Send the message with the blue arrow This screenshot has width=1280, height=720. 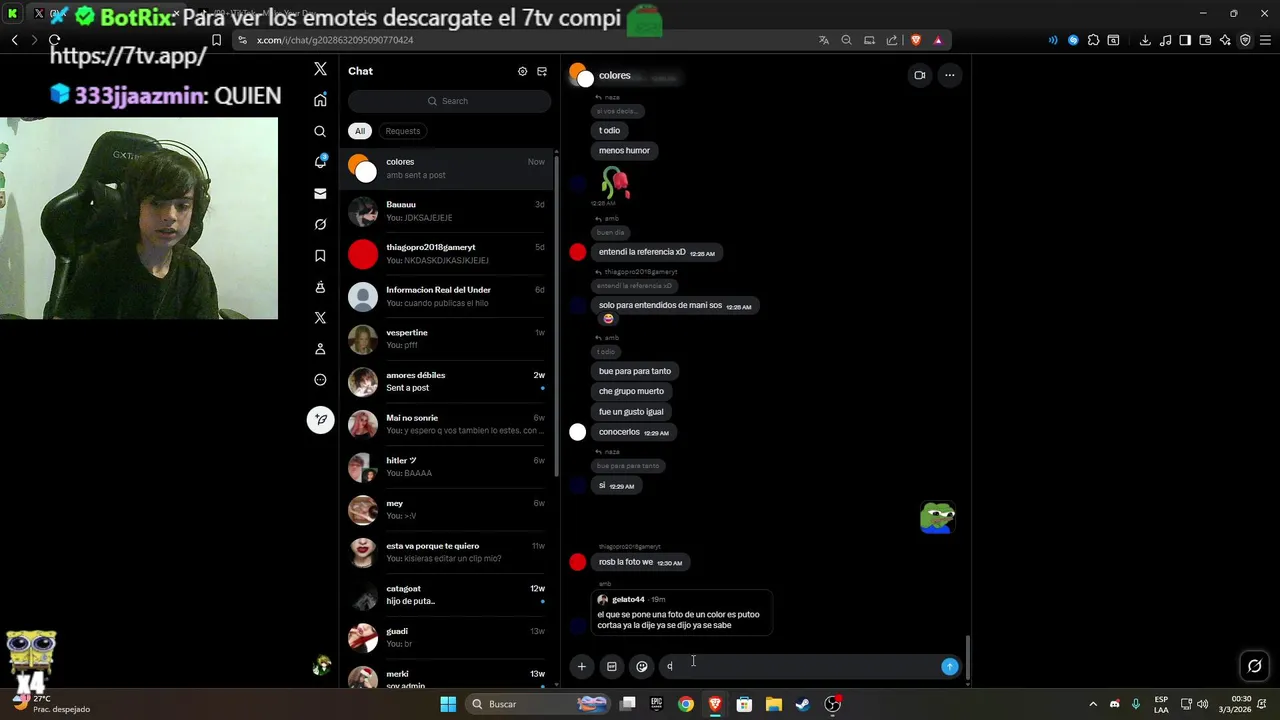pos(949,666)
